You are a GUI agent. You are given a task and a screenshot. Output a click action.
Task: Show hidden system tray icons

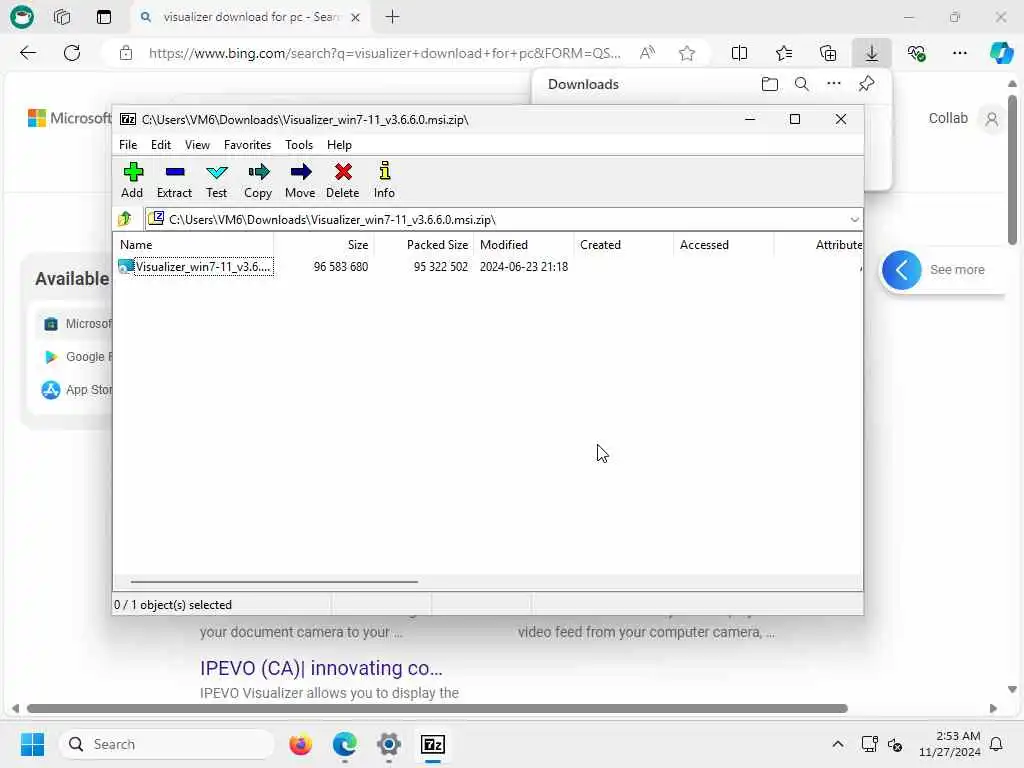tap(838, 744)
